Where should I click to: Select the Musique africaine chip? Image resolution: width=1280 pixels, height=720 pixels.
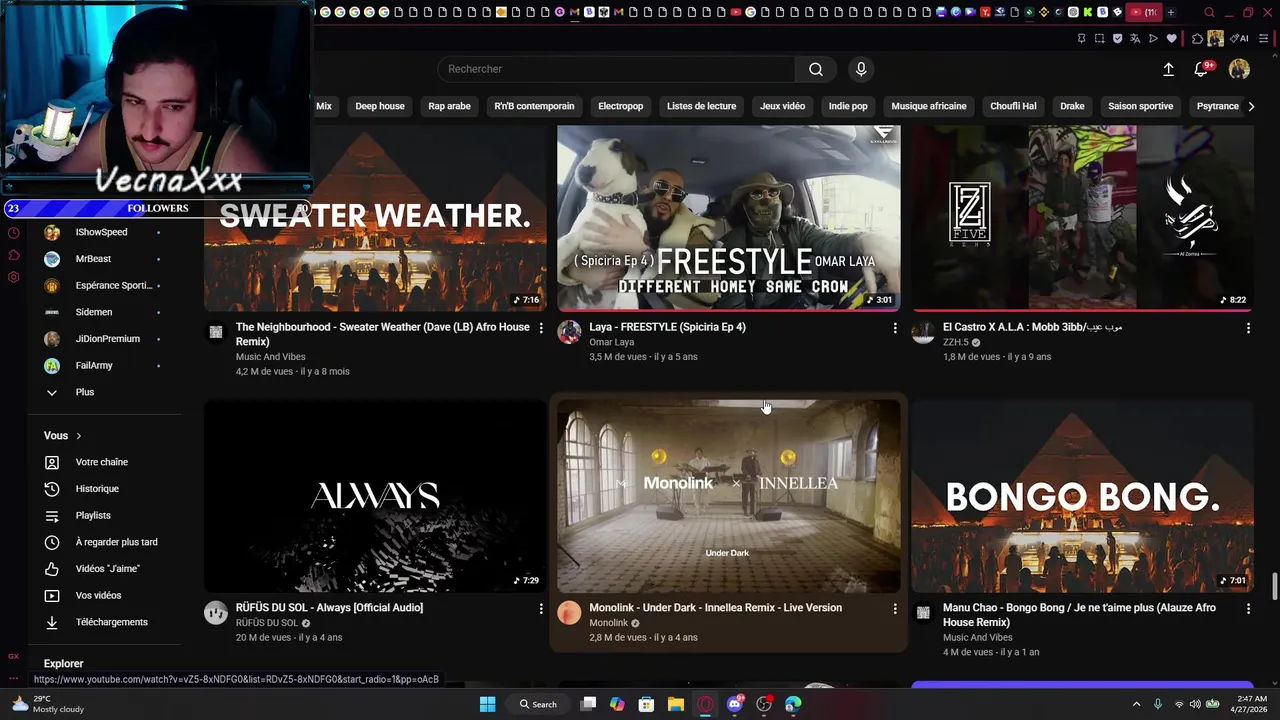coord(929,106)
